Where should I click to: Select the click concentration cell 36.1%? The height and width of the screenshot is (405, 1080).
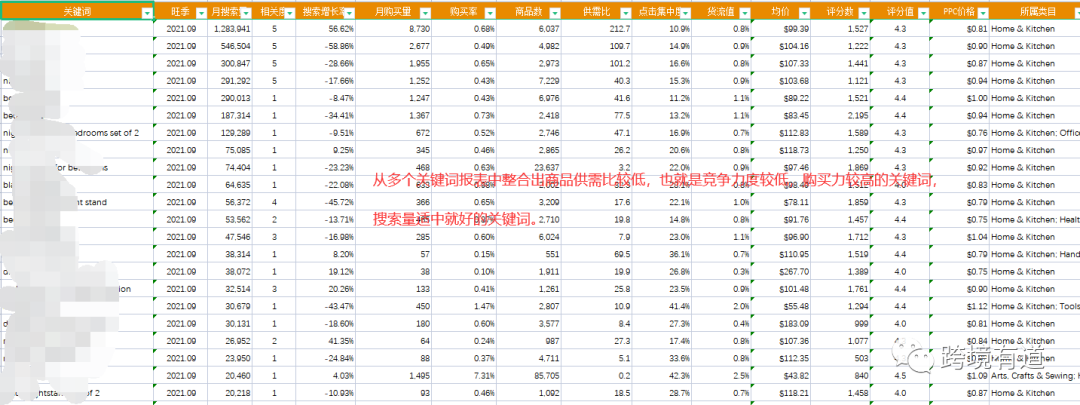tap(662, 254)
